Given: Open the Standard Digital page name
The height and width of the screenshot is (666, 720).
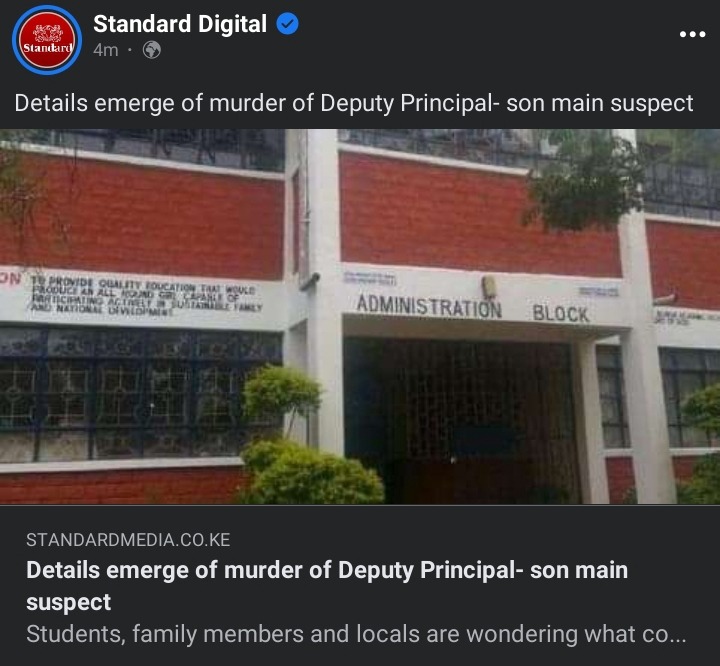Looking at the screenshot, I should click(x=180, y=24).
